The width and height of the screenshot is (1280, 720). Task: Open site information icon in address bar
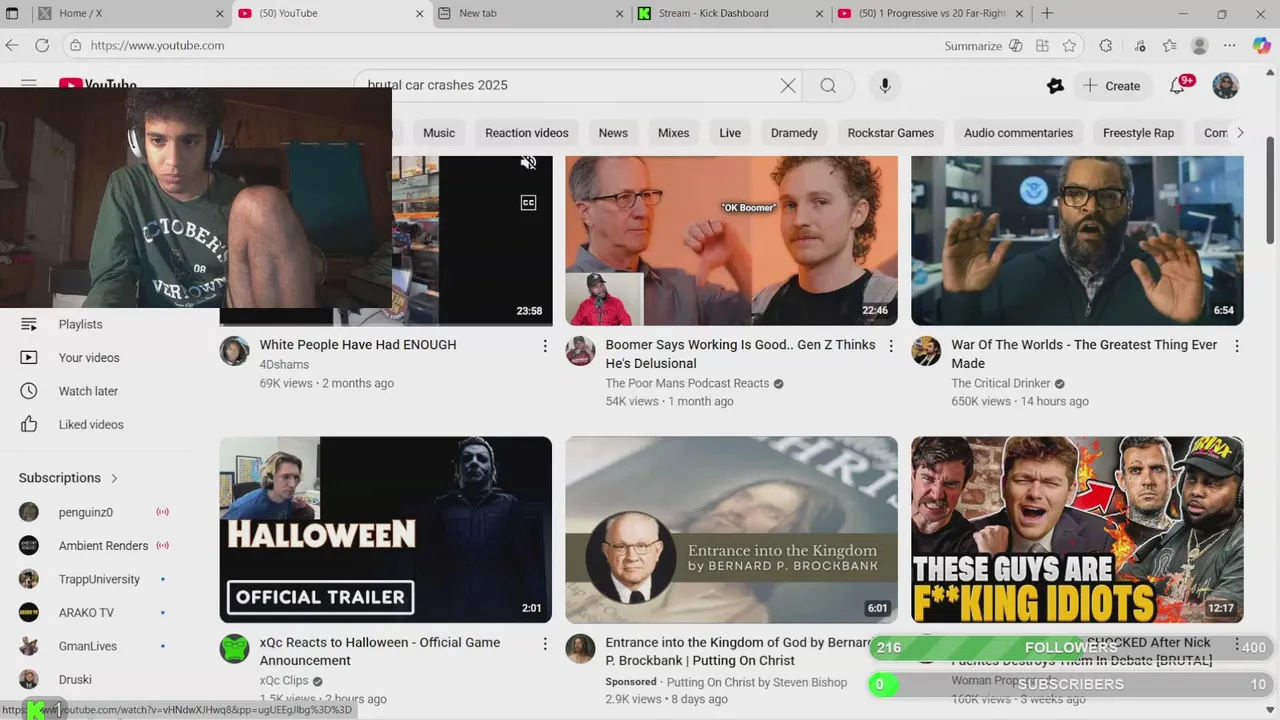(x=75, y=45)
